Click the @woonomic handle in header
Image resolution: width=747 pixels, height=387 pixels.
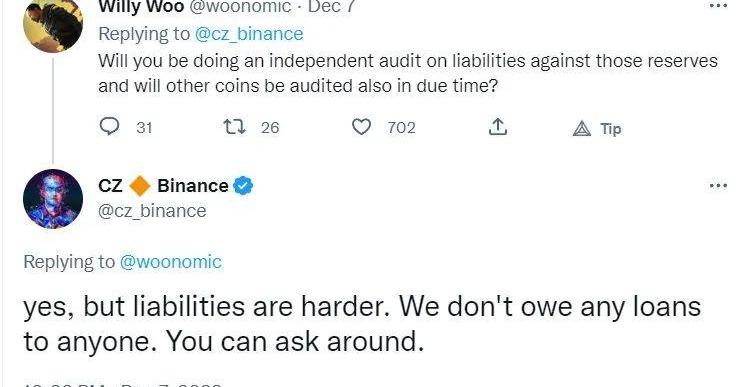pos(240,6)
